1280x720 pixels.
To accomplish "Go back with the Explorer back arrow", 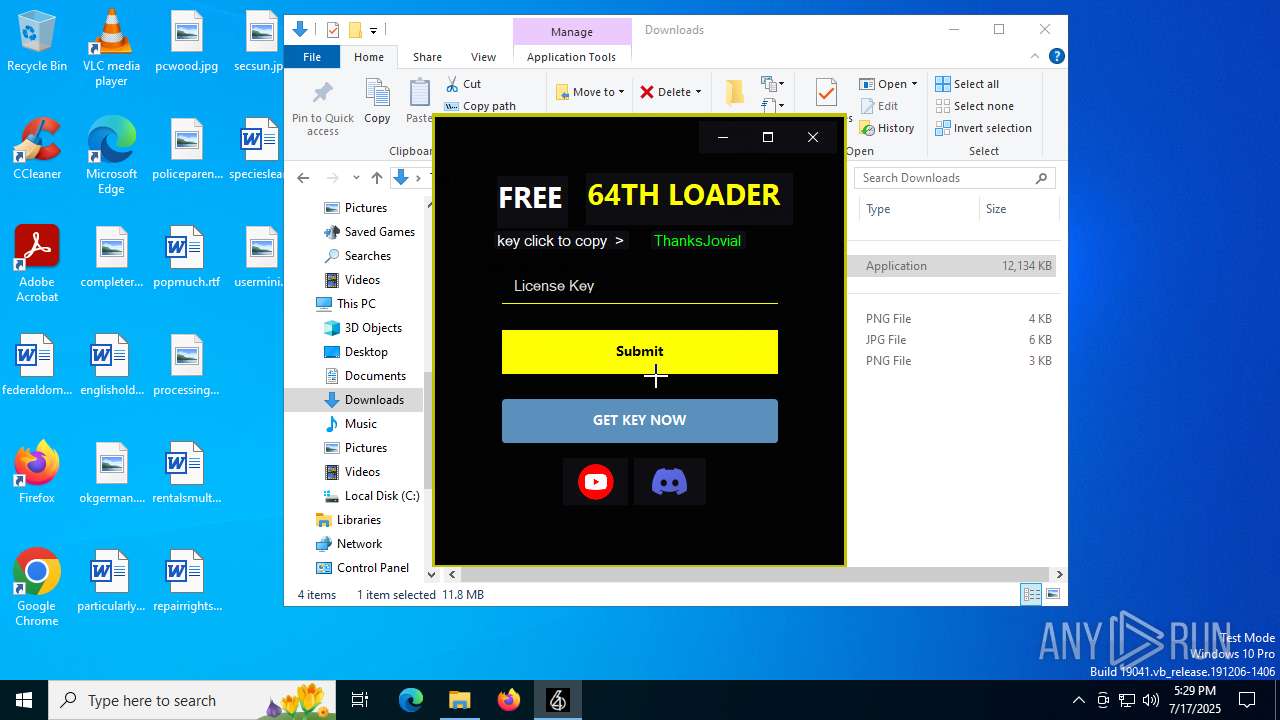I will [x=303, y=178].
